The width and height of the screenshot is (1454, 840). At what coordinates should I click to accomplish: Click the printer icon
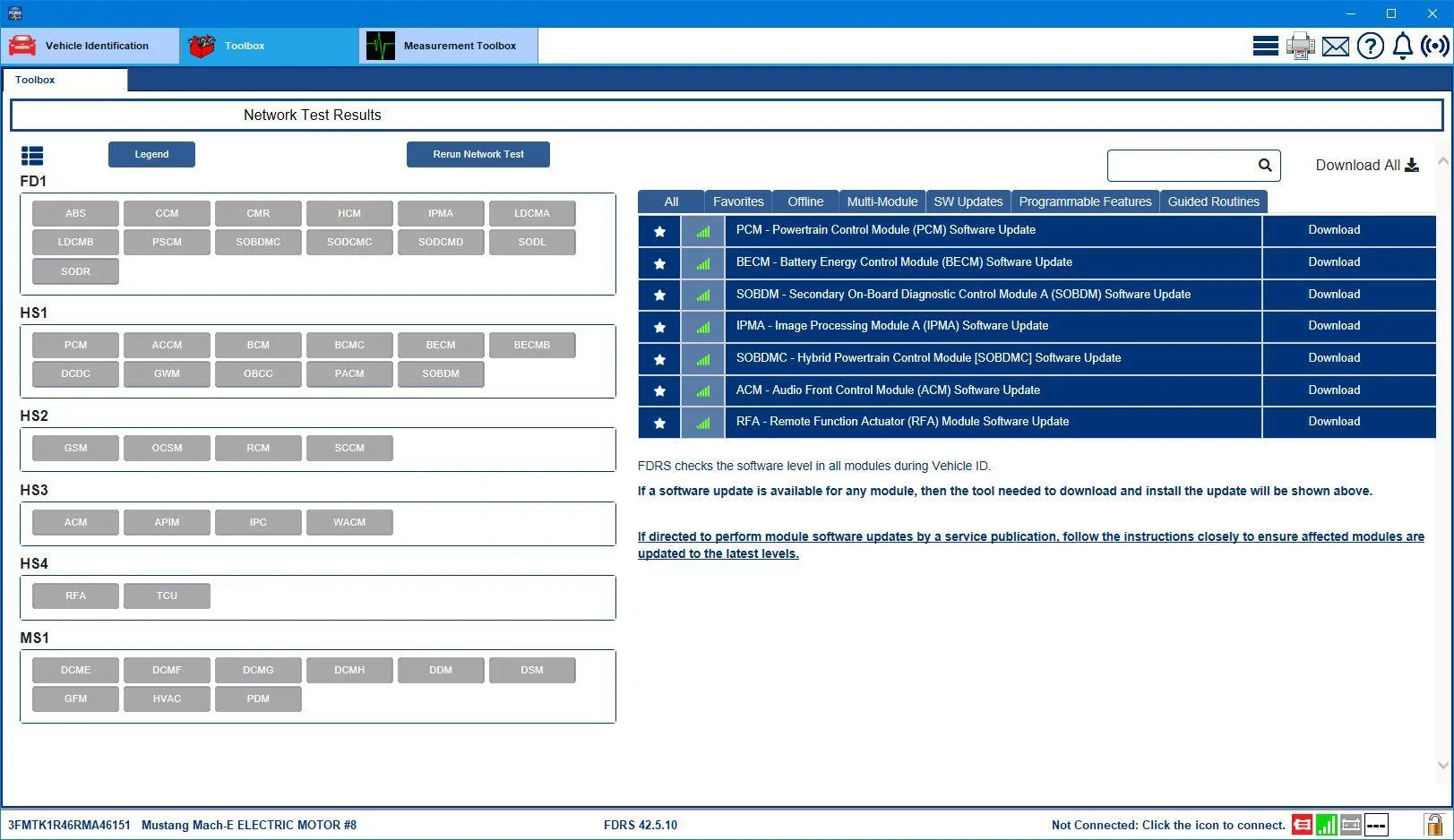pos(1300,46)
